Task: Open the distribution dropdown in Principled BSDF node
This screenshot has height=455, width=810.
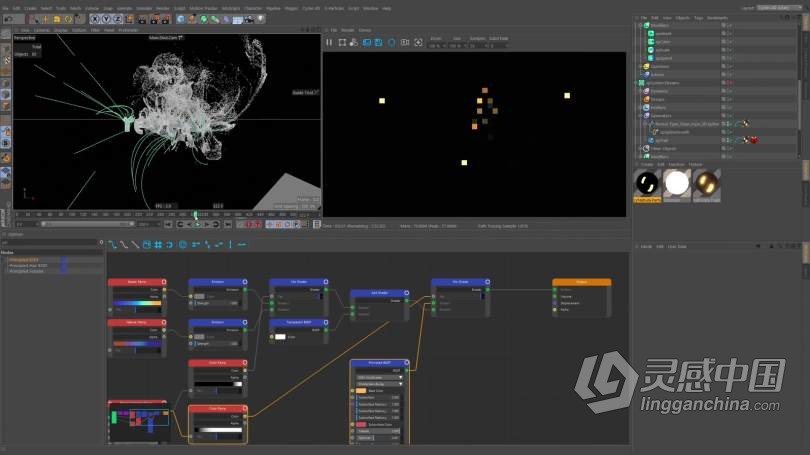Action: click(380, 378)
